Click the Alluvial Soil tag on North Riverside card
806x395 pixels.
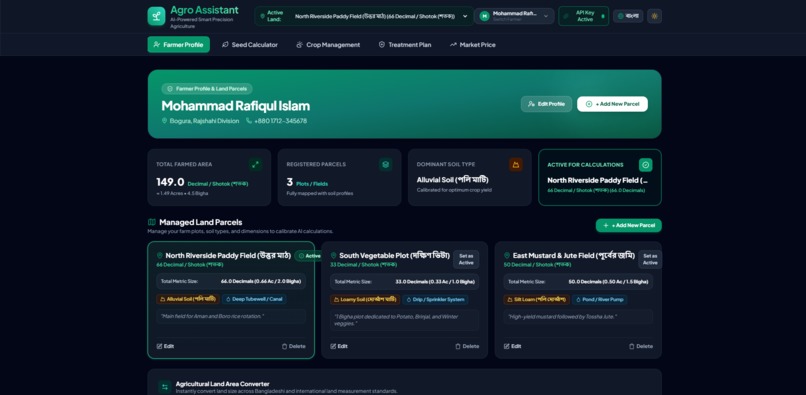[188, 299]
